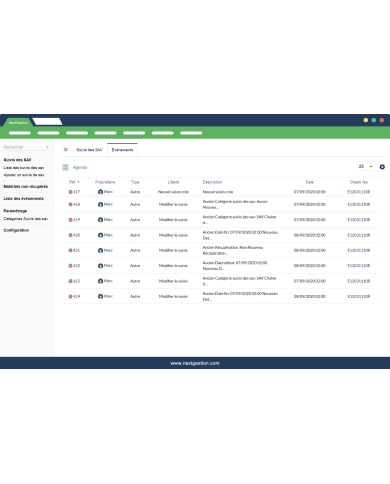The width and height of the screenshot is (390, 484).
Task: Click 'Ancien Date début' description cell
Action: click(235, 266)
